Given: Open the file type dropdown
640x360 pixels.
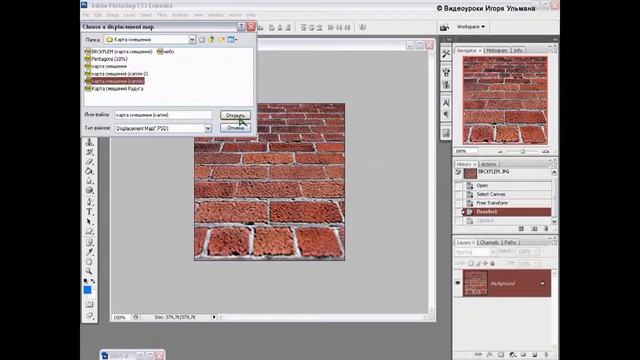Looking at the screenshot, I should 208,128.
